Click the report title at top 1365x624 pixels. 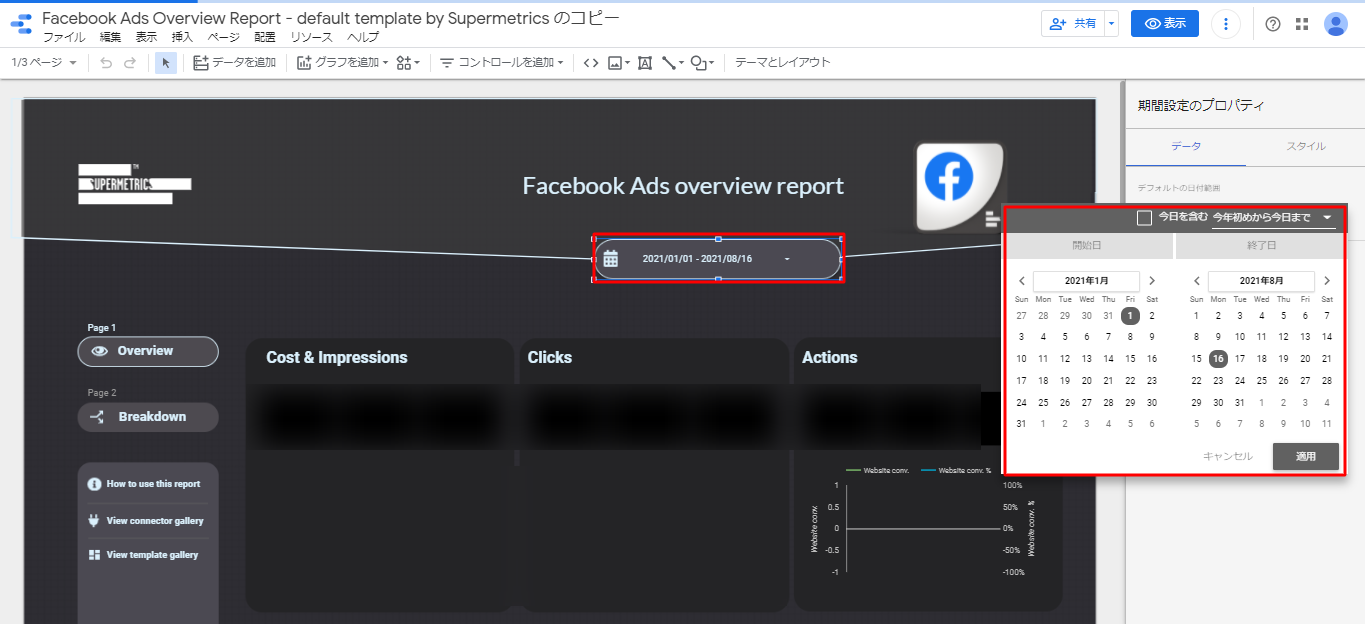pyautogui.click(x=331, y=18)
